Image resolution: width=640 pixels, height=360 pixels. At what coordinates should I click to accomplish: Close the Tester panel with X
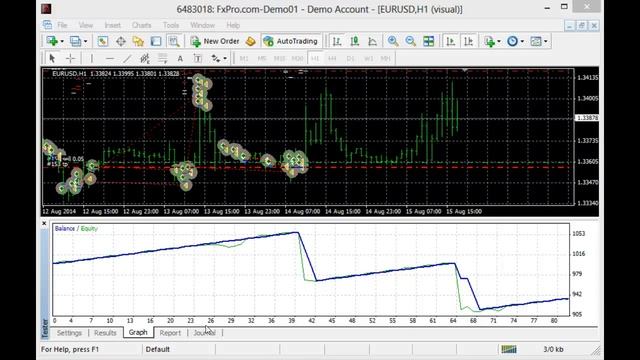click(x=44, y=223)
